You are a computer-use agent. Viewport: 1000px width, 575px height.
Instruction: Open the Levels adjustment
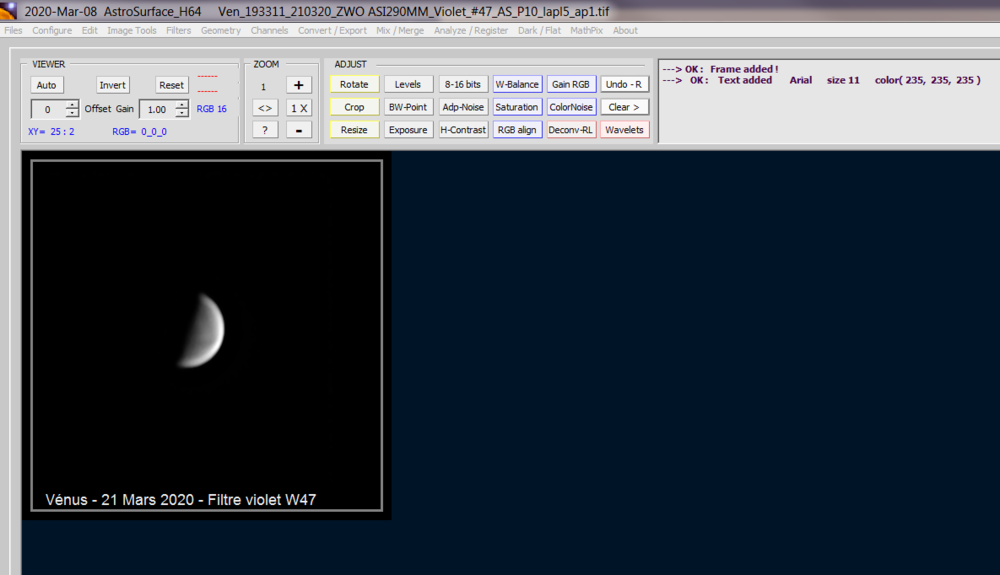point(408,84)
